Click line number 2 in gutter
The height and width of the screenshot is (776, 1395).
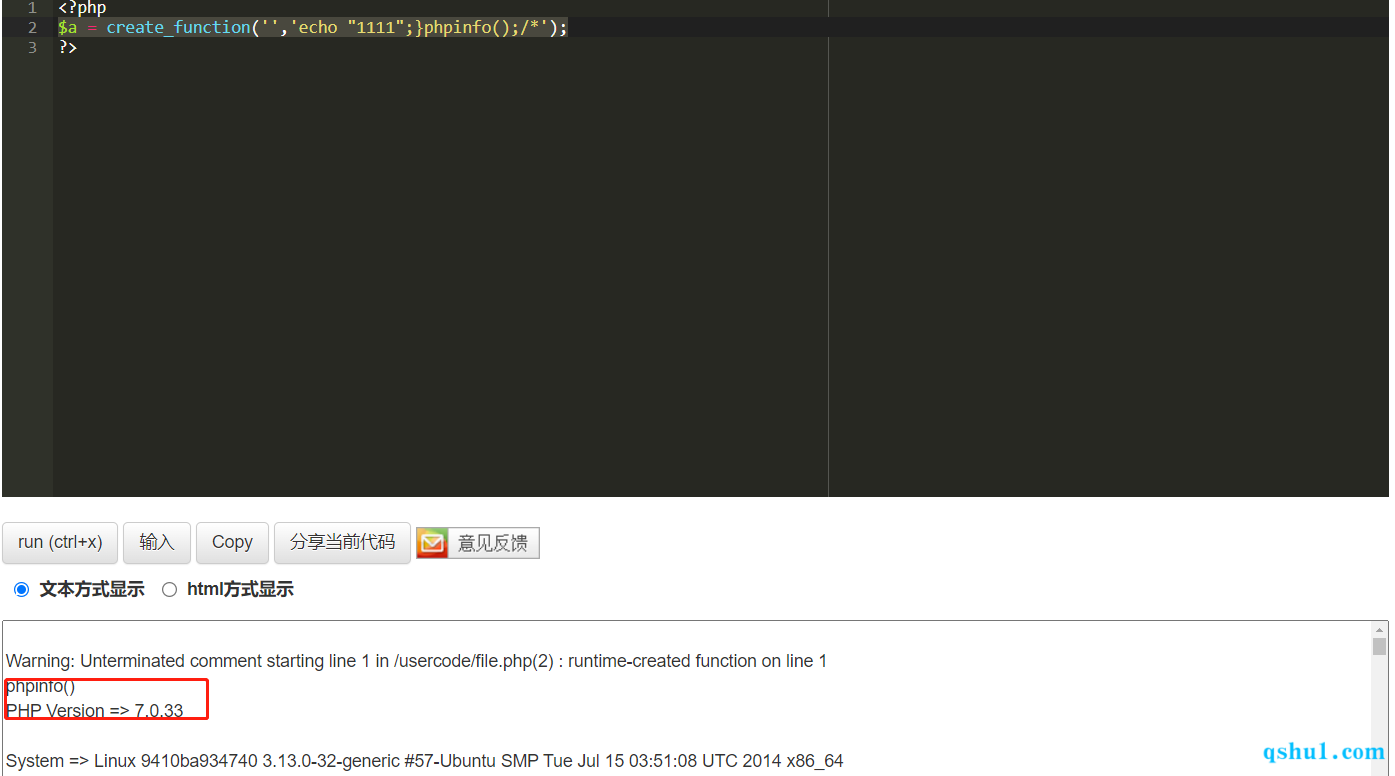coord(33,28)
